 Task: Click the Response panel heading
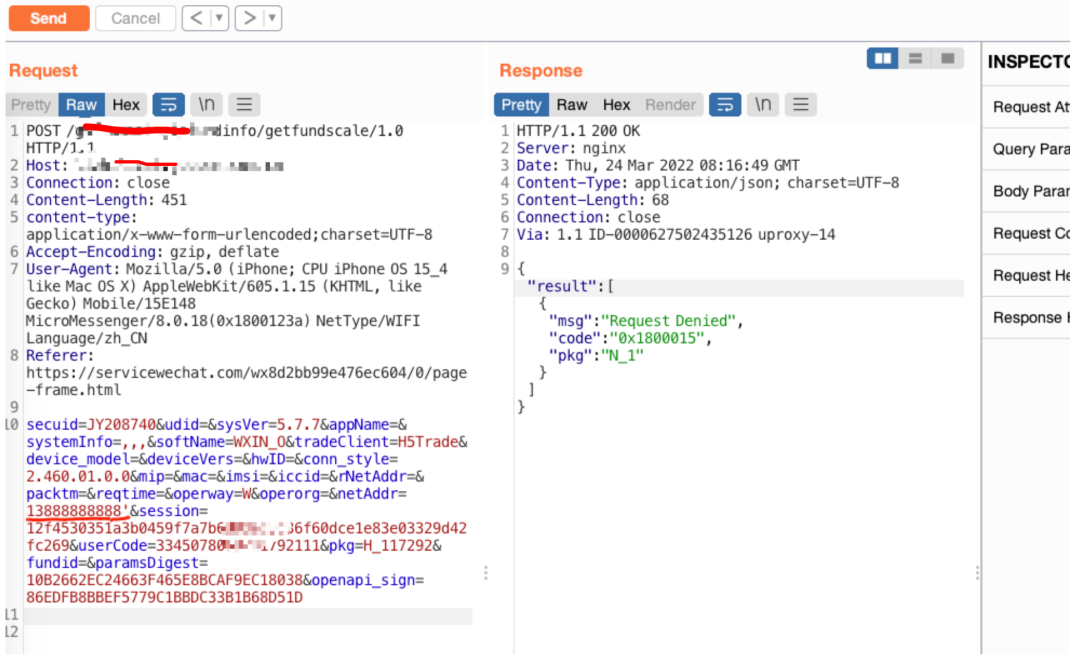[x=541, y=70]
